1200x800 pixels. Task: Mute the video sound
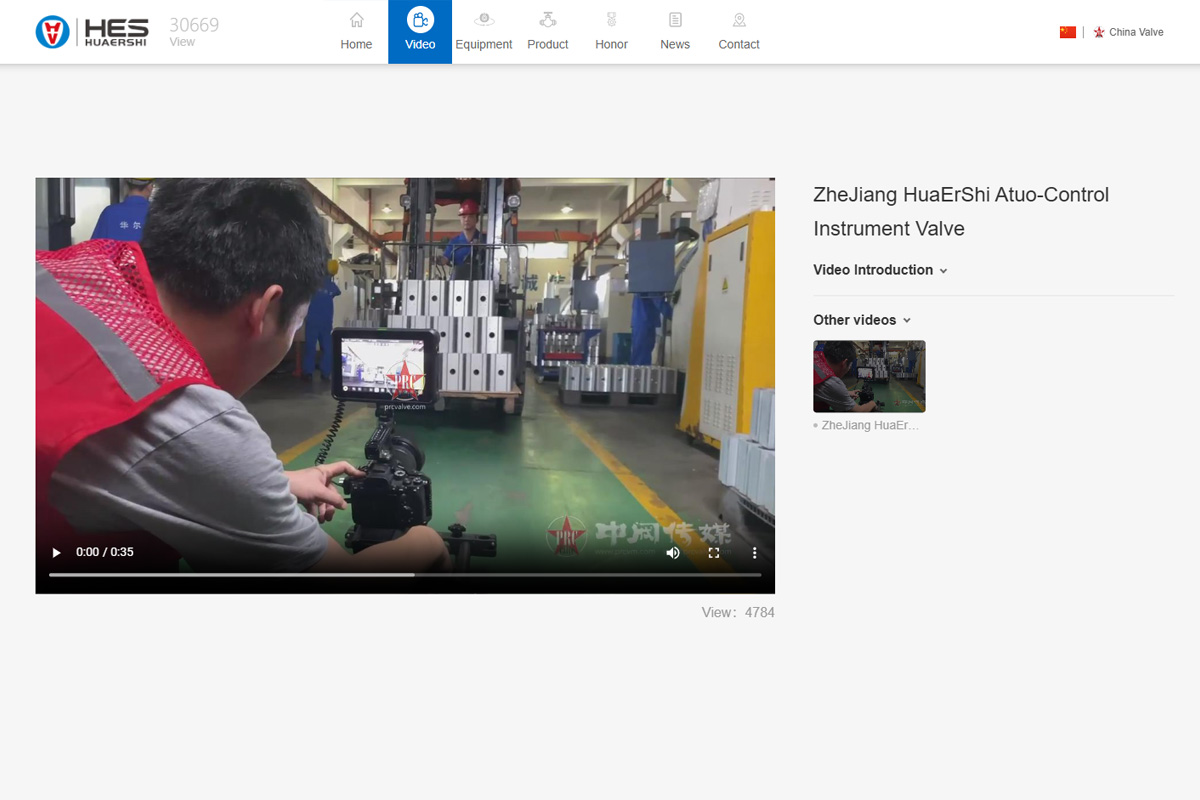click(673, 553)
